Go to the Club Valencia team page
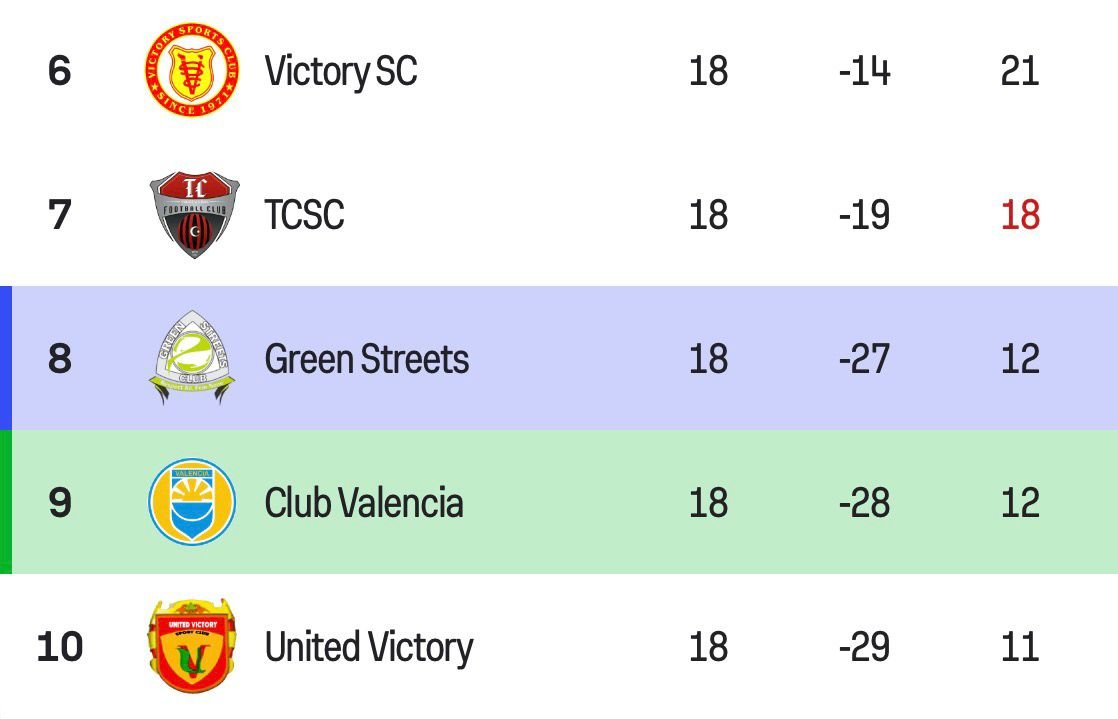 (363, 503)
